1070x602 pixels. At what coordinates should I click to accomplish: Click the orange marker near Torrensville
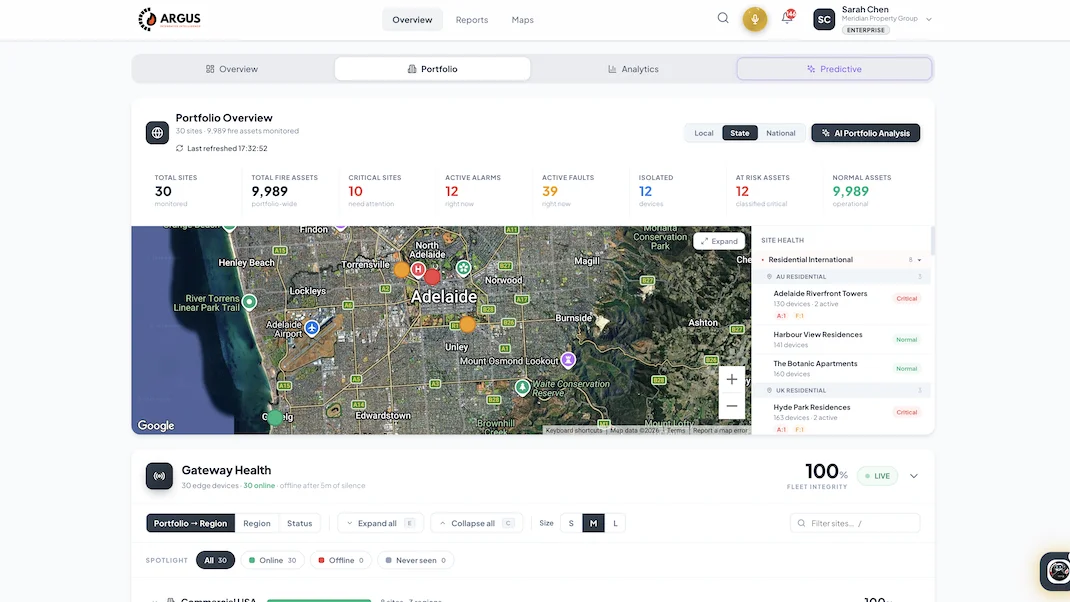point(402,270)
